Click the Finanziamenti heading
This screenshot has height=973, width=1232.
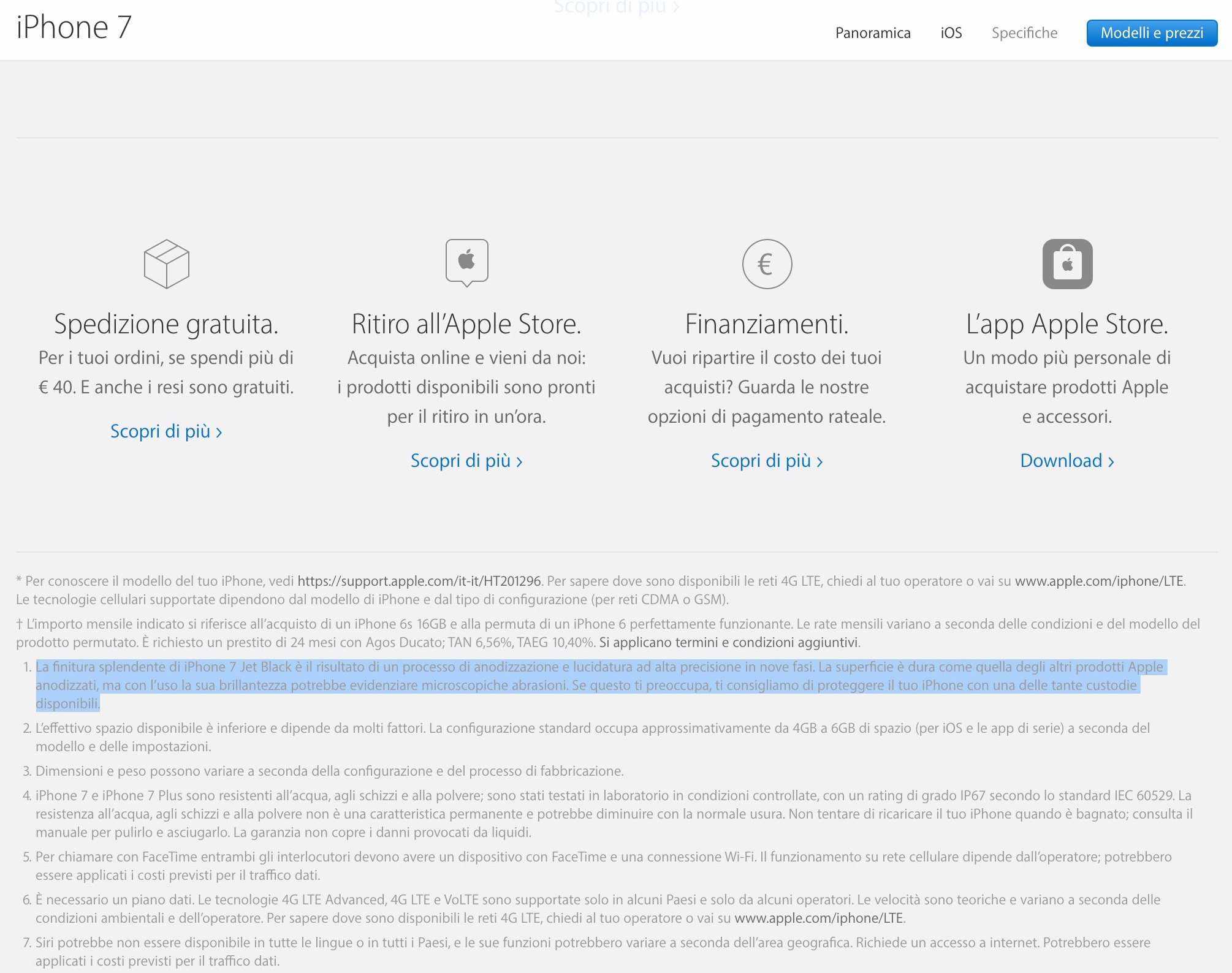coord(767,324)
